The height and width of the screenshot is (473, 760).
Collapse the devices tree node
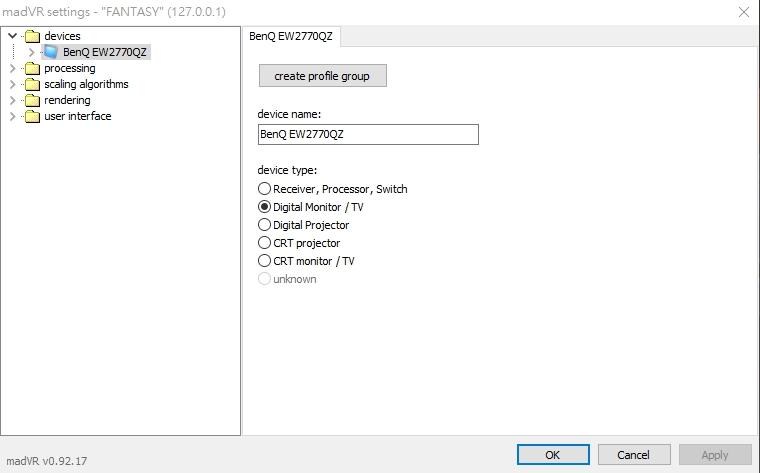click(x=12, y=36)
